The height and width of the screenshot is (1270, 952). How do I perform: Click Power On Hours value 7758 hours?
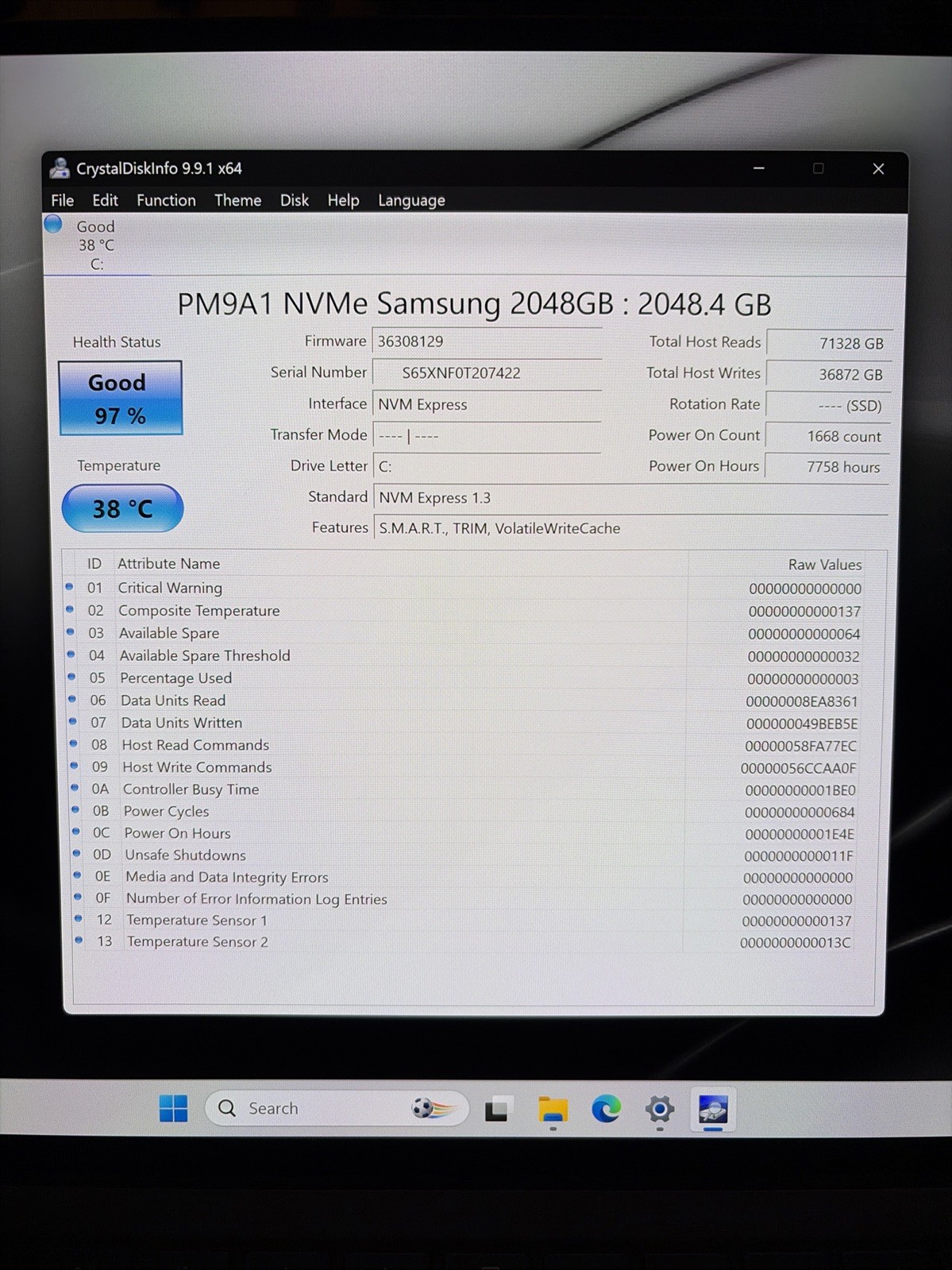click(x=828, y=467)
